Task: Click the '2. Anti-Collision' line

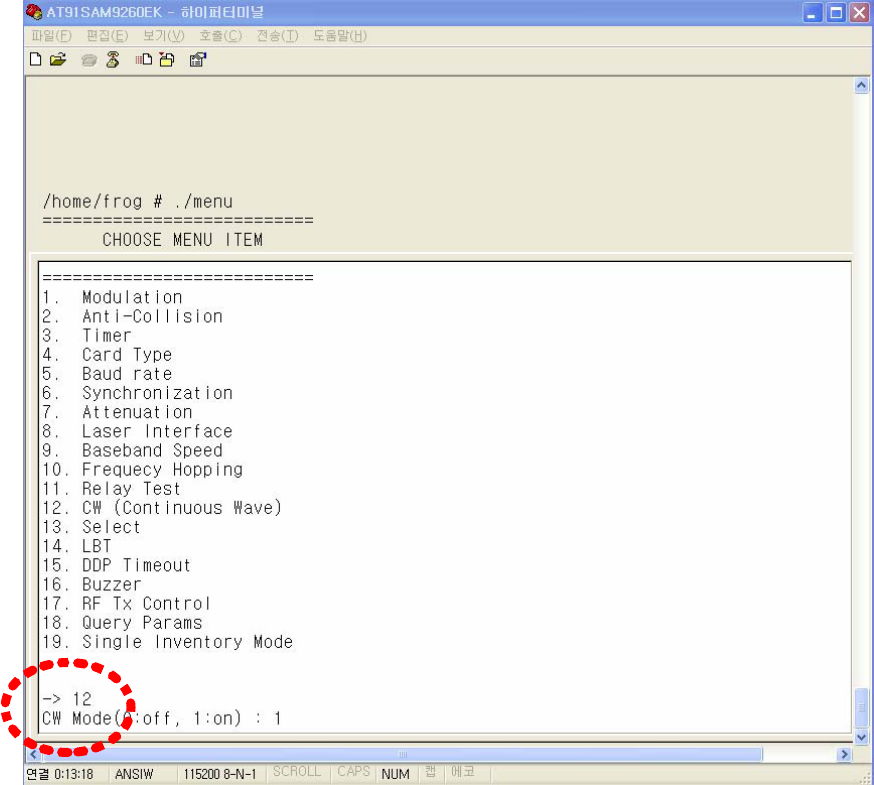Action: [133, 317]
